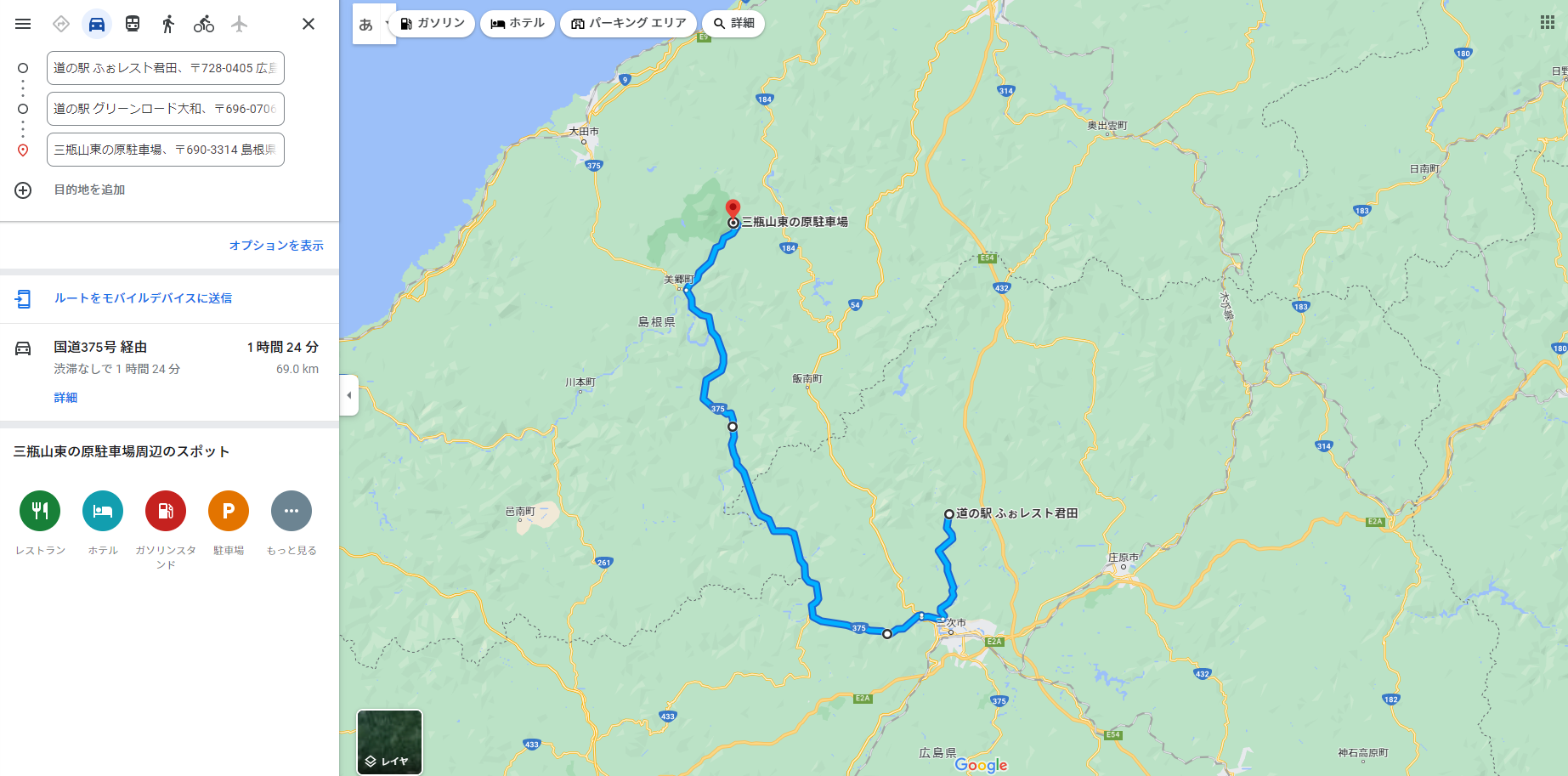Open the Google apps grid
The image size is (1568, 776).
(1548, 22)
